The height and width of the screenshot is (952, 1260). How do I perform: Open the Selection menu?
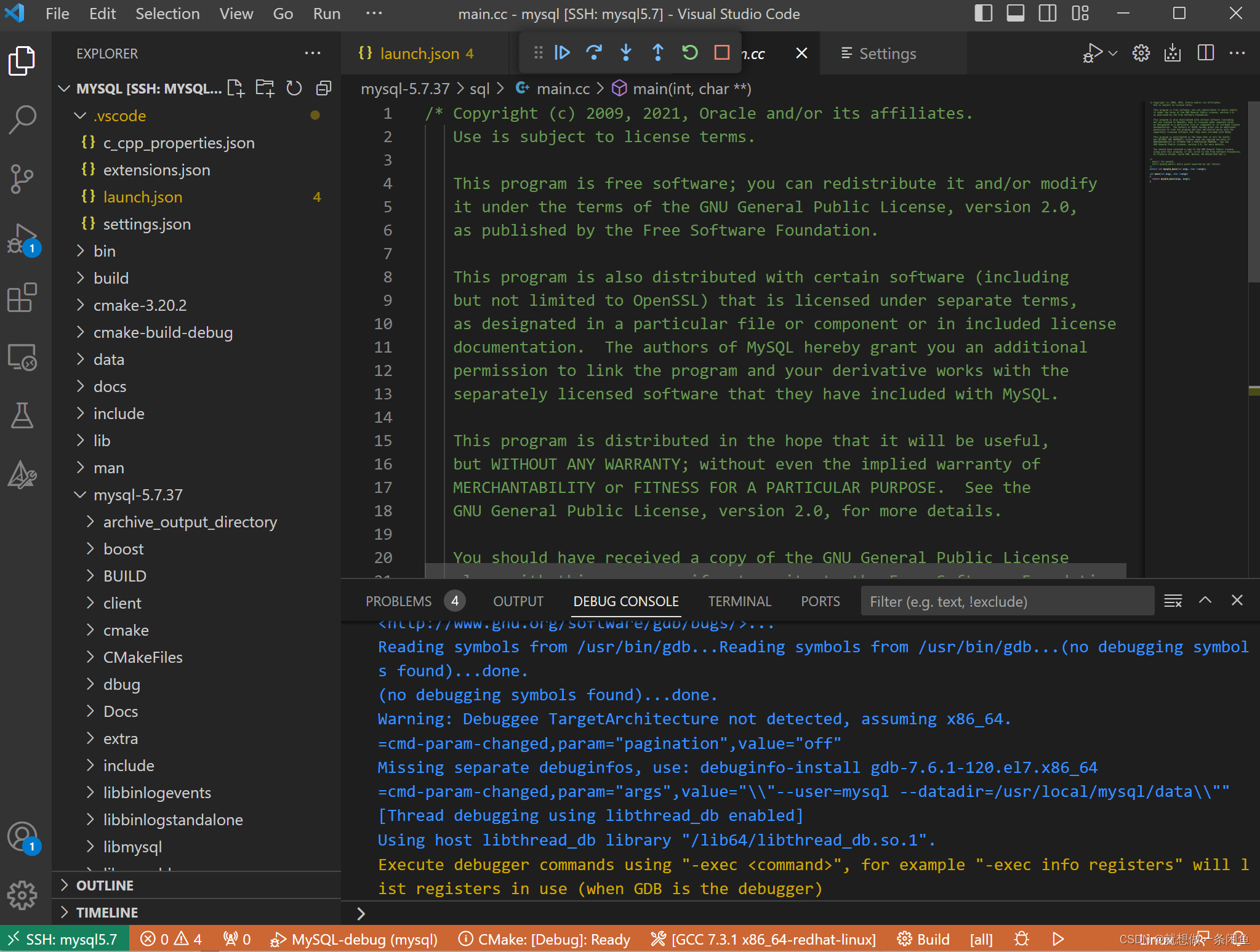pyautogui.click(x=167, y=14)
